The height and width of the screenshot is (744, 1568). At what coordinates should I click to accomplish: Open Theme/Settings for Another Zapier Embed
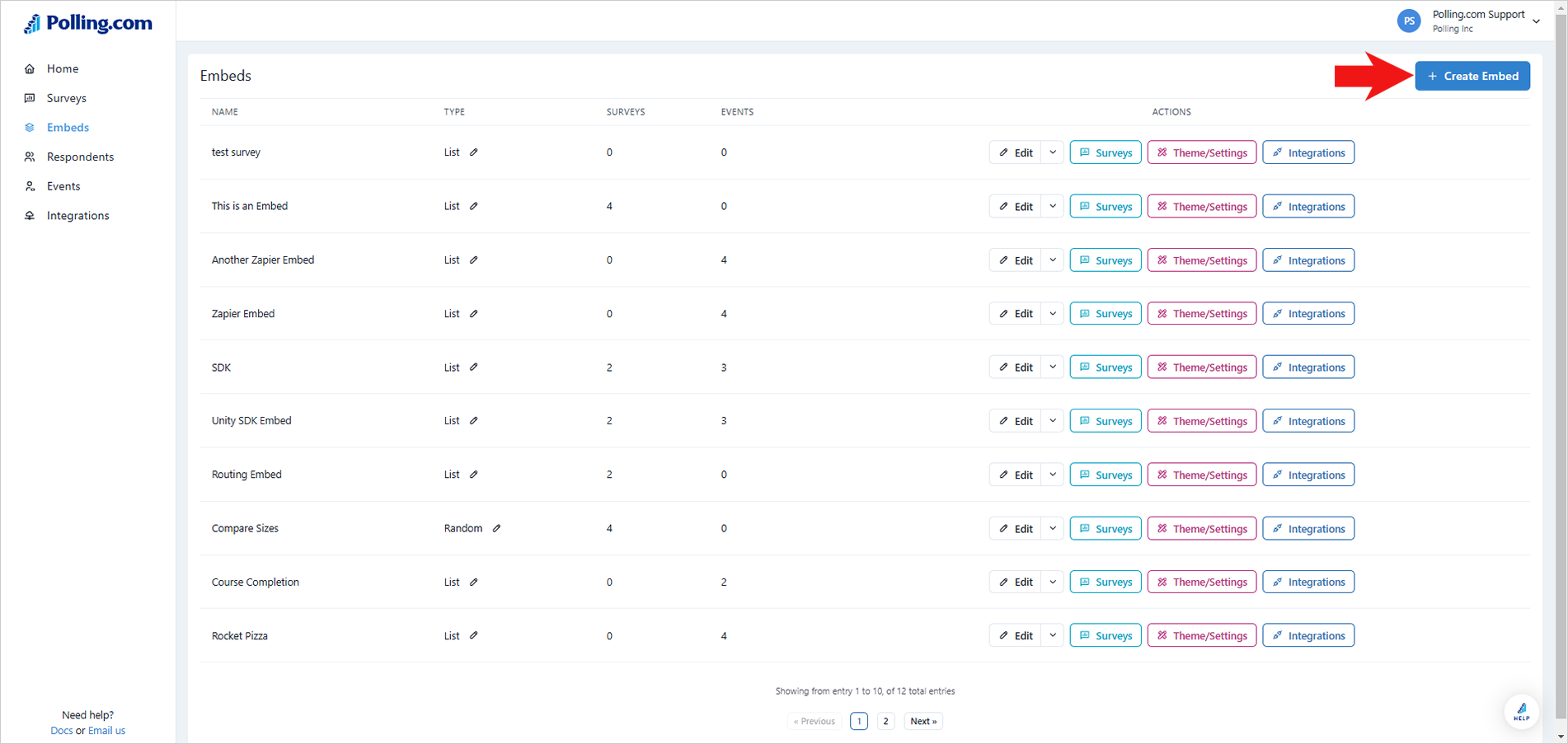1202,260
